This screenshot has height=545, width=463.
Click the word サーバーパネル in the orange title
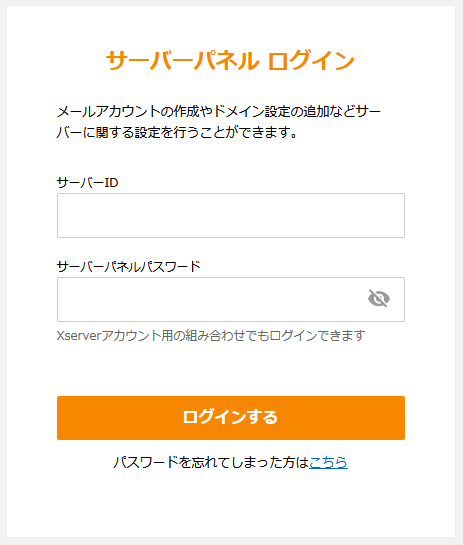183,60
